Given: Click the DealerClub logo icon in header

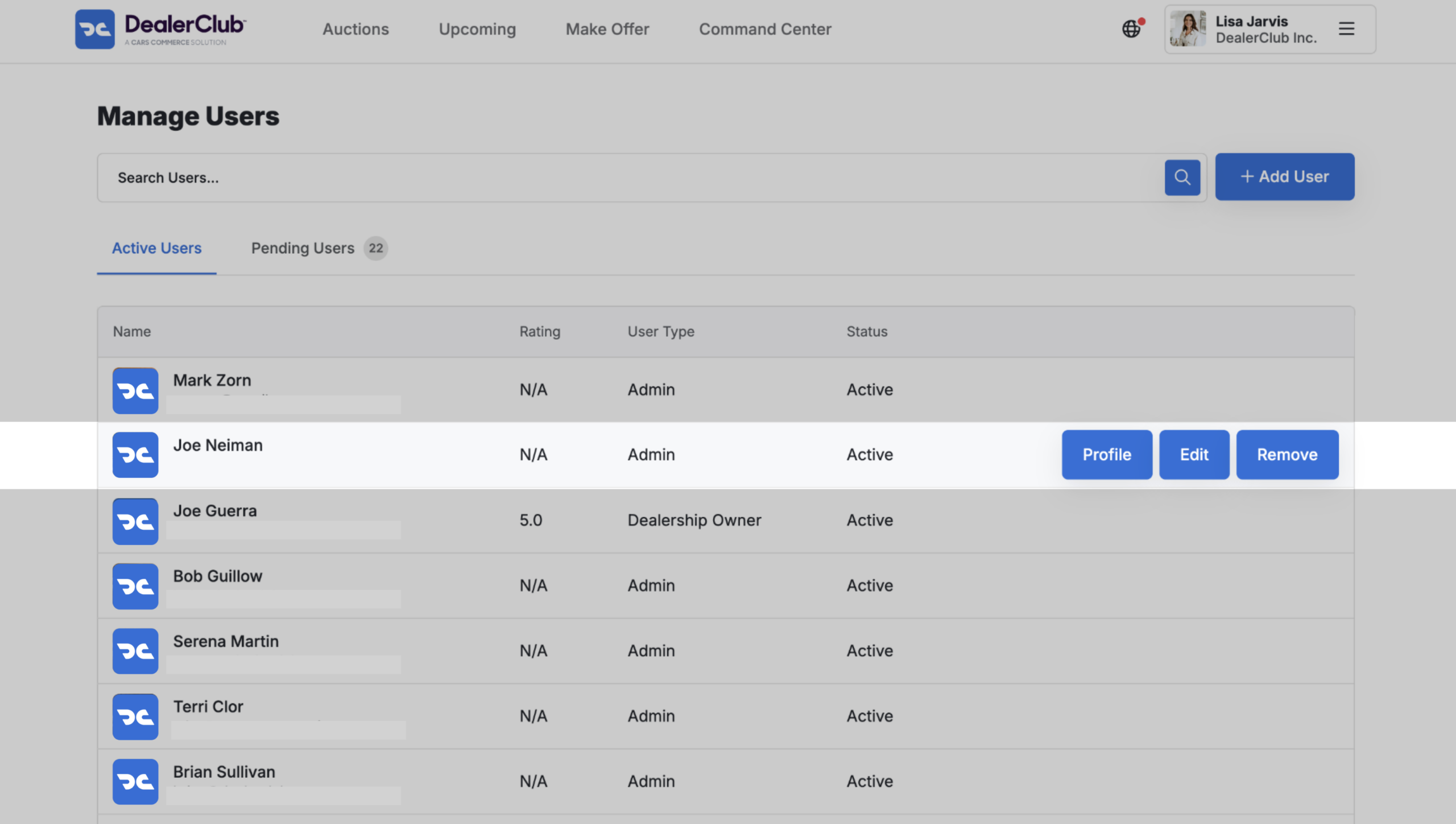Looking at the screenshot, I should coord(95,29).
